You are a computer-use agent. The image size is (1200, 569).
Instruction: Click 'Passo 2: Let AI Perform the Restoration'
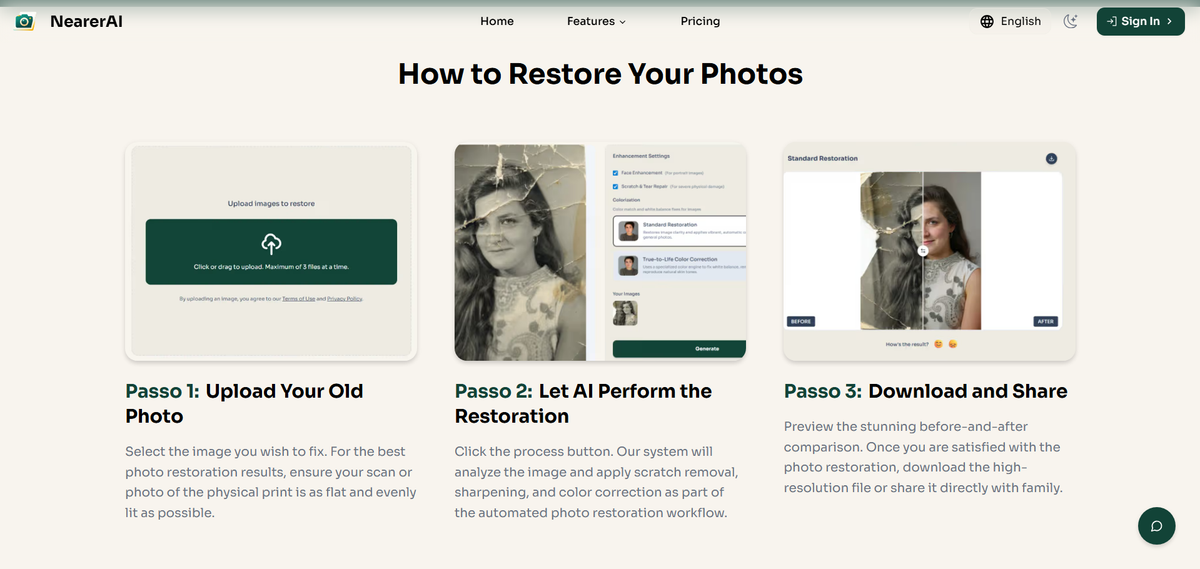tap(583, 403)
